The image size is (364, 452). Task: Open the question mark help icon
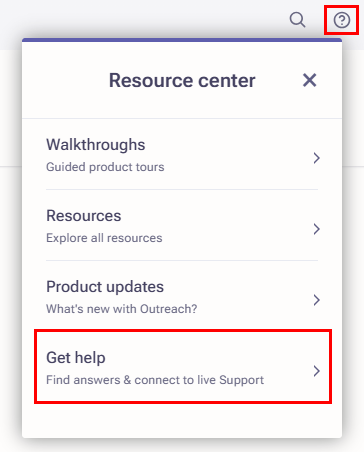[x=342, y=20]
